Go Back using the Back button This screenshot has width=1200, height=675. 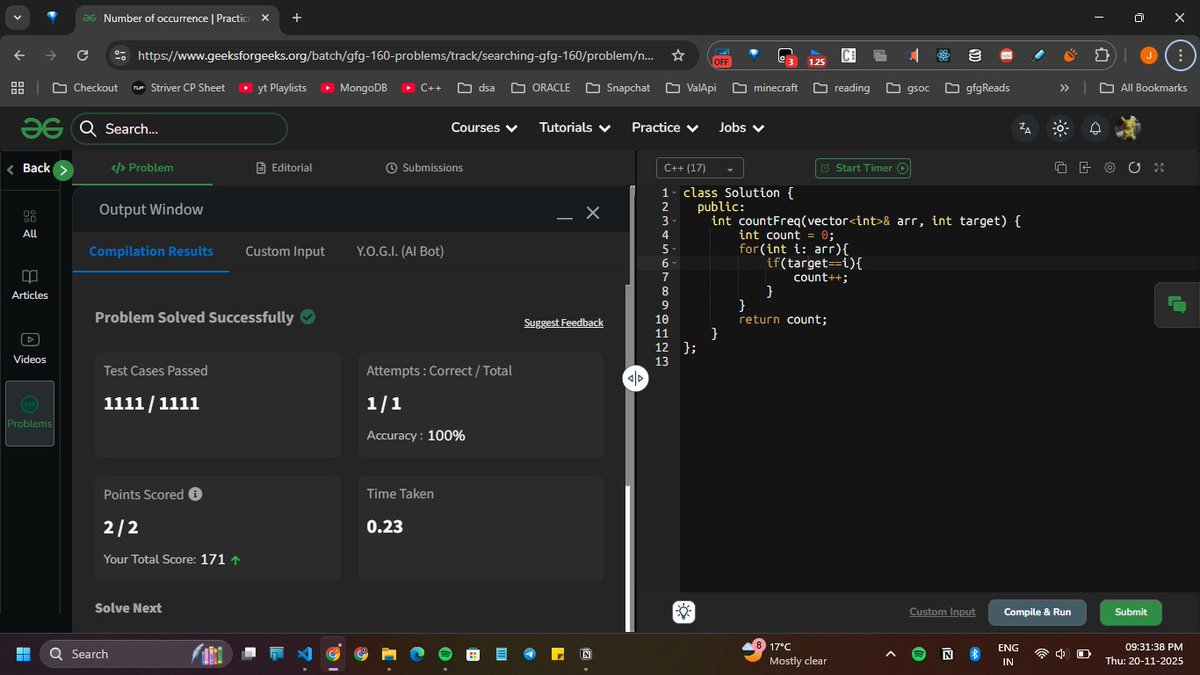pyautogui.click(x=28, y=168)
